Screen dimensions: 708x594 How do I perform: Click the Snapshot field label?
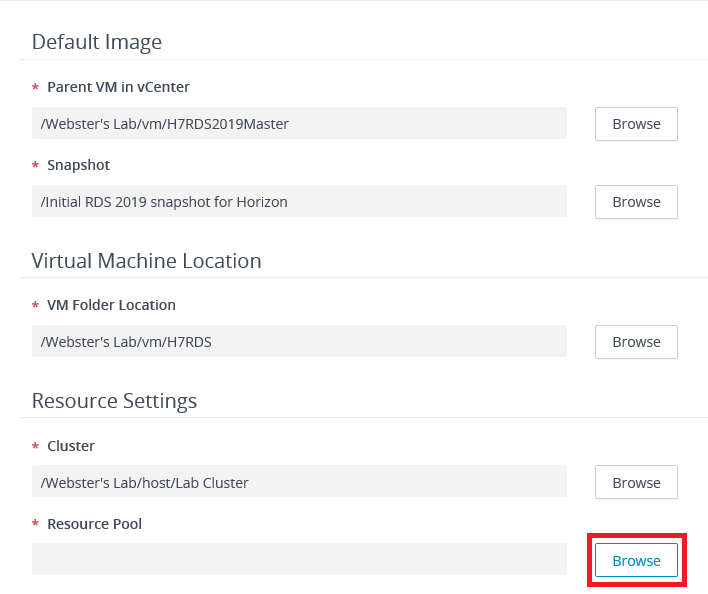click(x=78, y=165)
